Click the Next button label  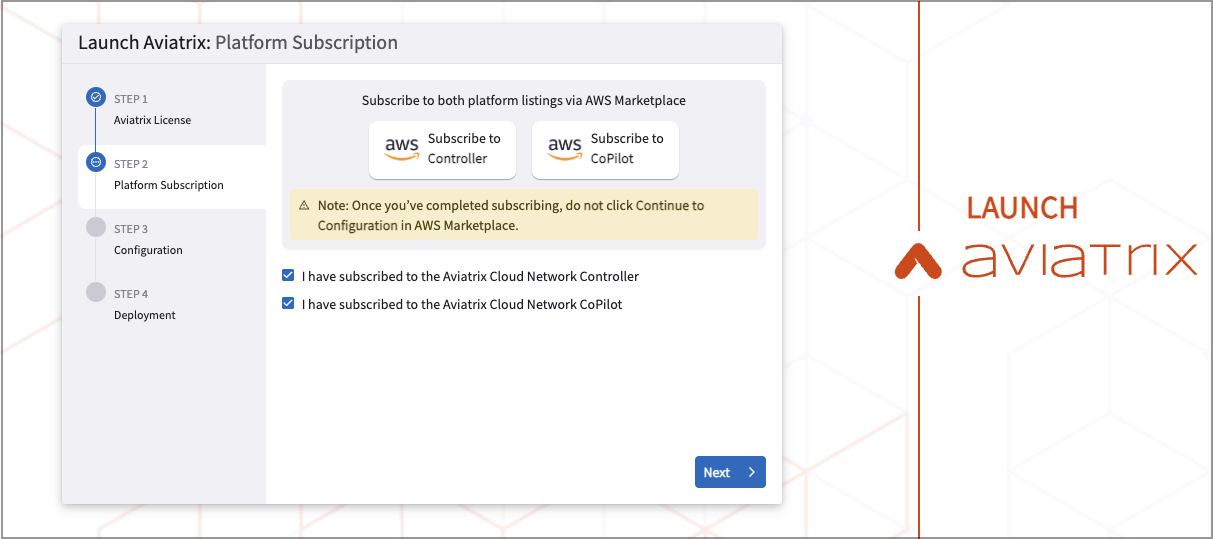coord(716,473)
